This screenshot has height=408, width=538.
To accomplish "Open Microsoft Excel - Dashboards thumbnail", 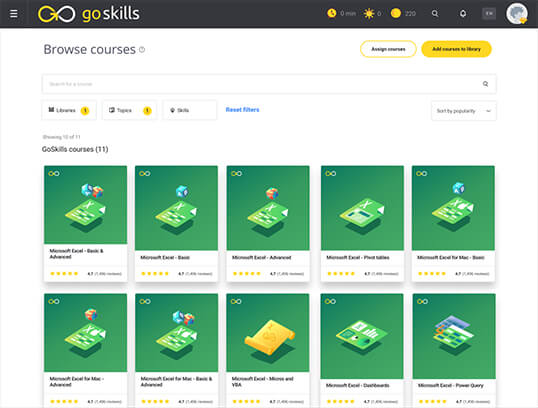I will coord(362,336).
